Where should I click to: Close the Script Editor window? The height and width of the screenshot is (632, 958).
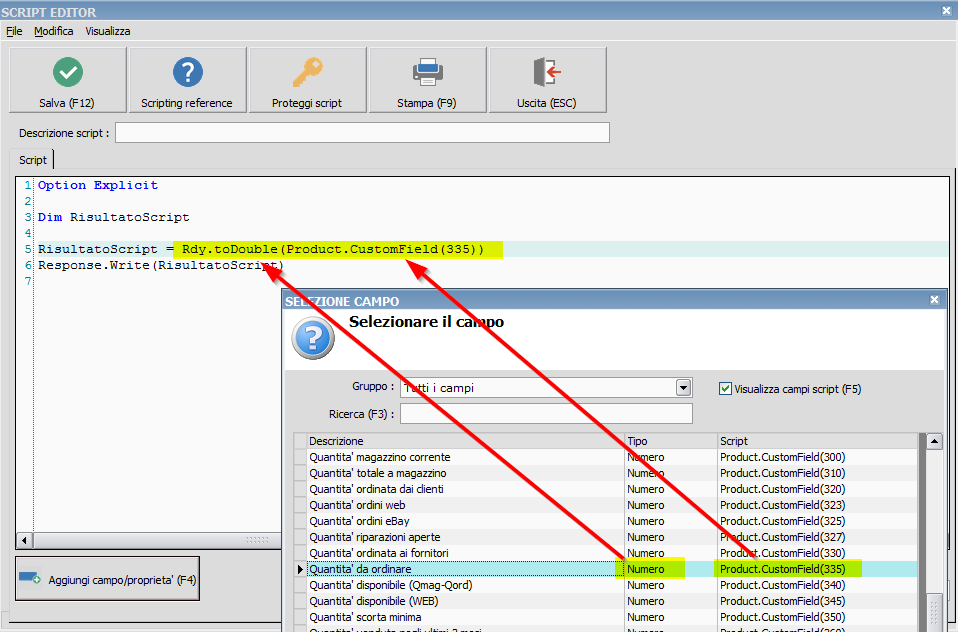pos(946,10)
